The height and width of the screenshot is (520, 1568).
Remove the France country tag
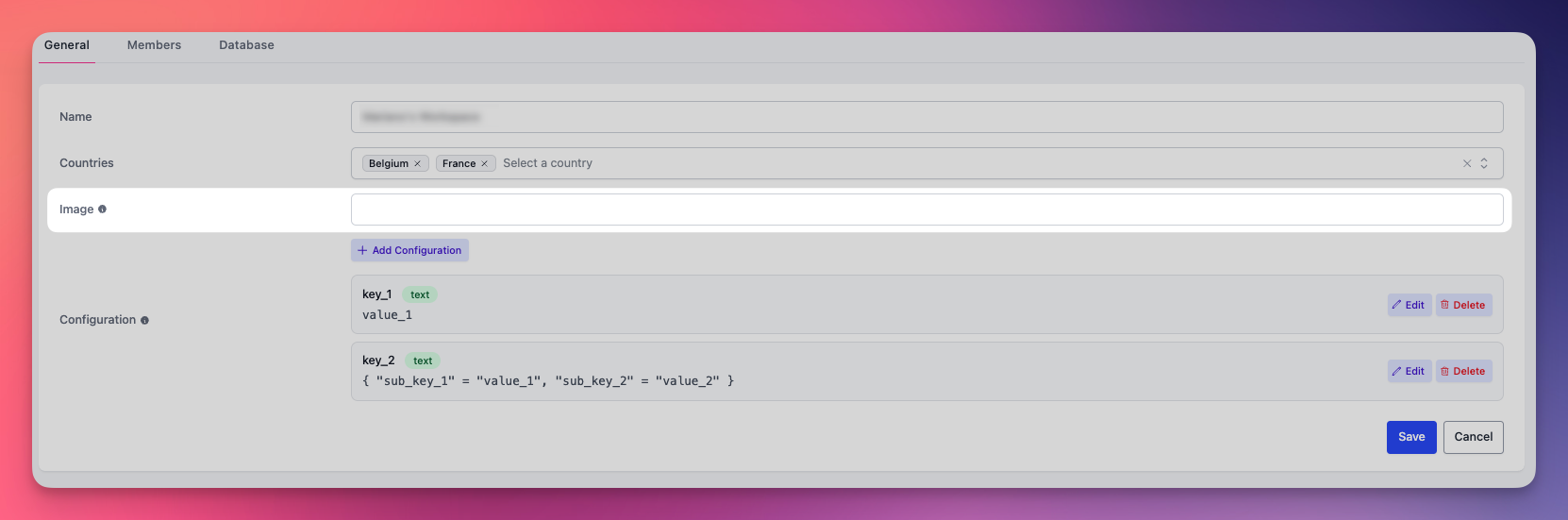point(484,164)
